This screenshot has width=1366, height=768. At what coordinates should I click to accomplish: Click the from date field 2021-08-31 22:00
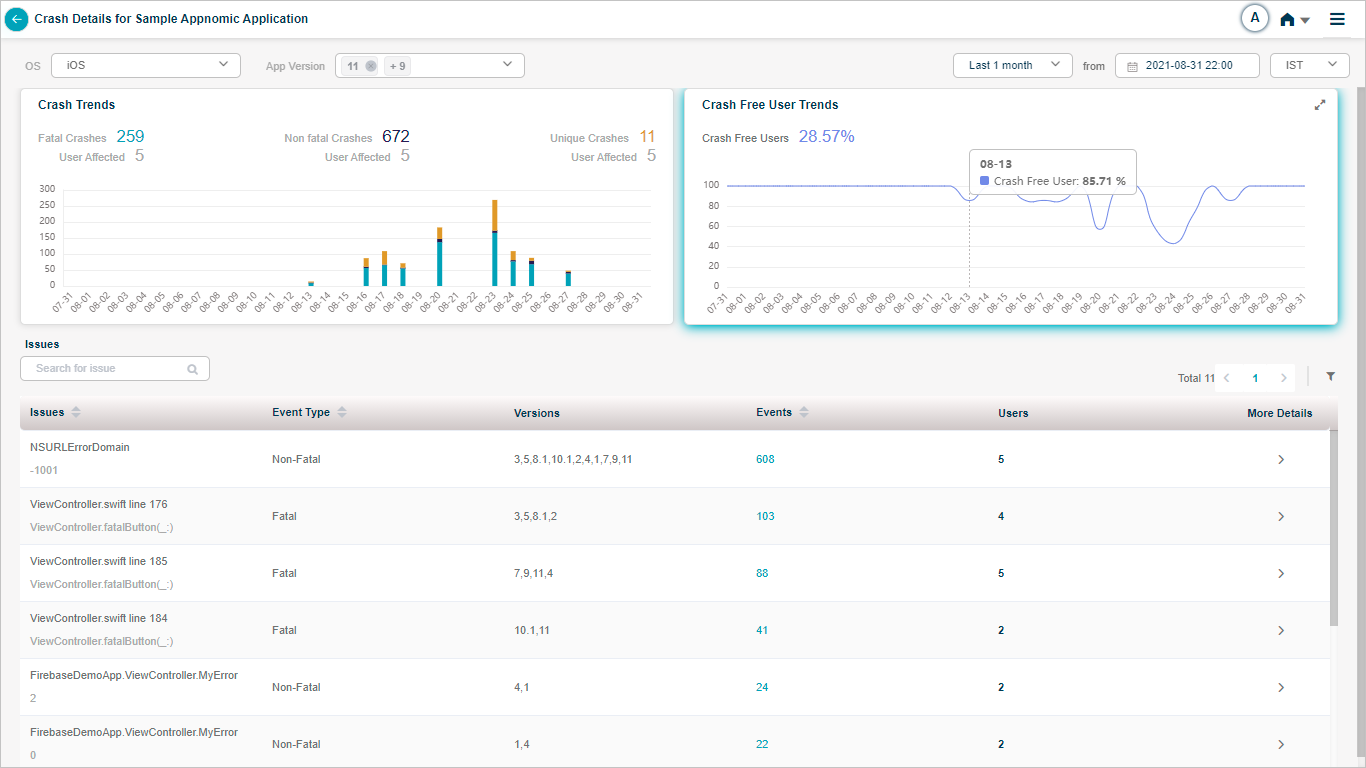pos(1187,65)
